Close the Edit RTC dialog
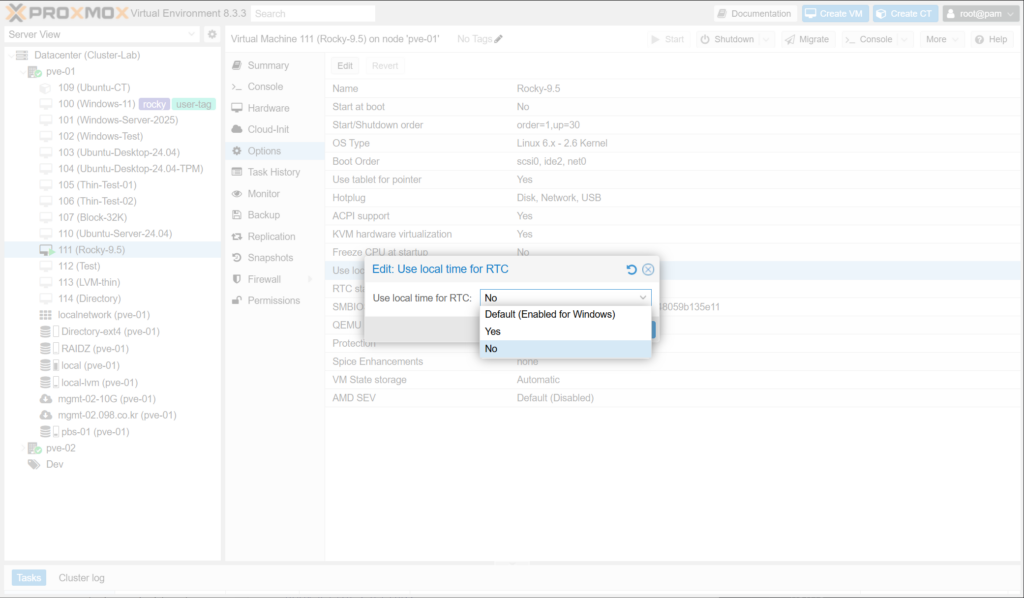This screenshot has width=1024, height=598. 648,270
